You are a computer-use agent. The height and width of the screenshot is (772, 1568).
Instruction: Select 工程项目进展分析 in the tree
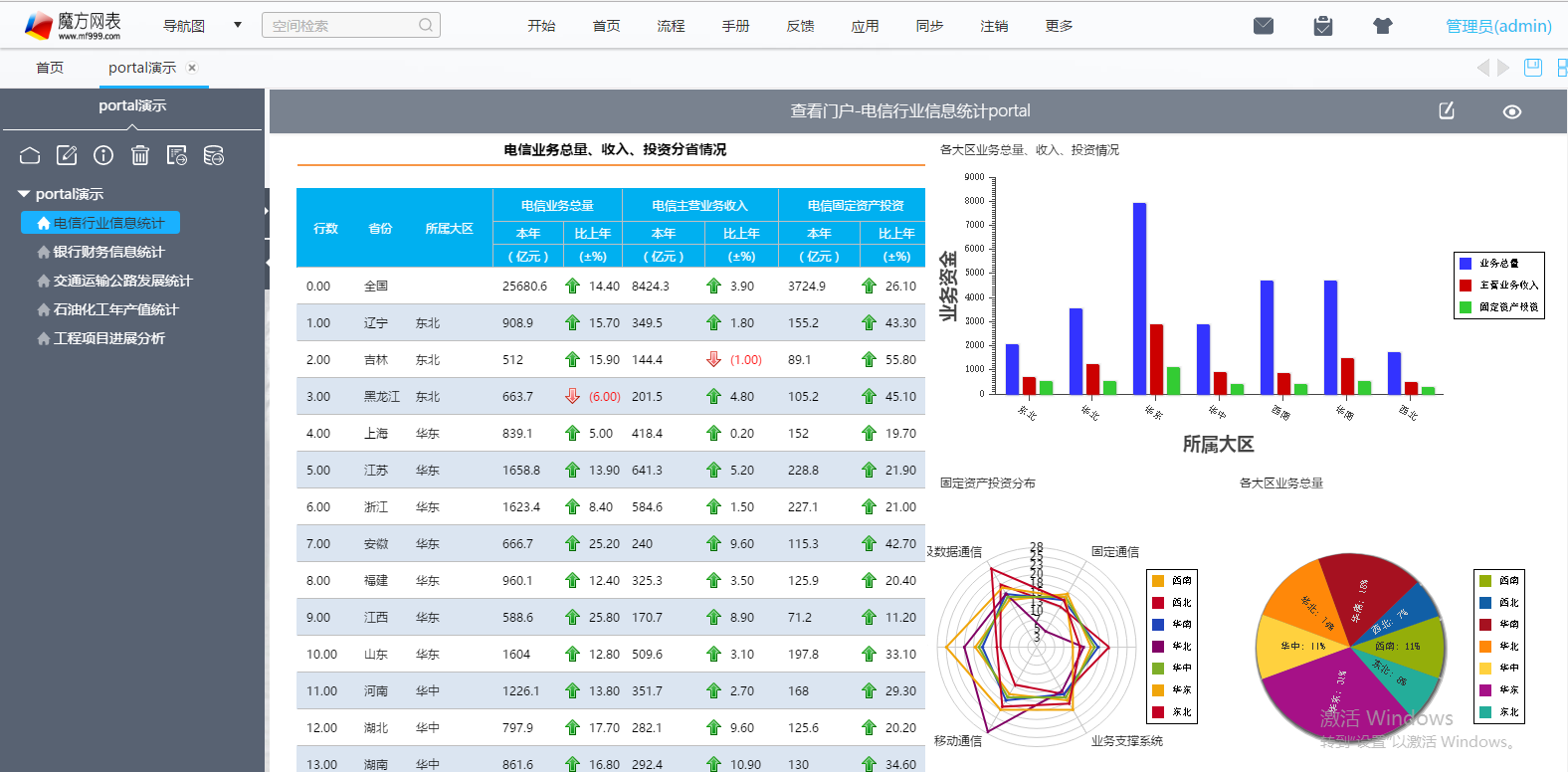[x=108, y=339]
